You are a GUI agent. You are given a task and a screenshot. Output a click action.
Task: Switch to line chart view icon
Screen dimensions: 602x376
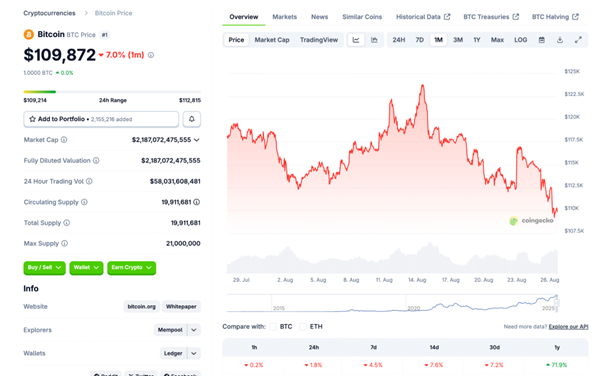[x=356, y=40]
